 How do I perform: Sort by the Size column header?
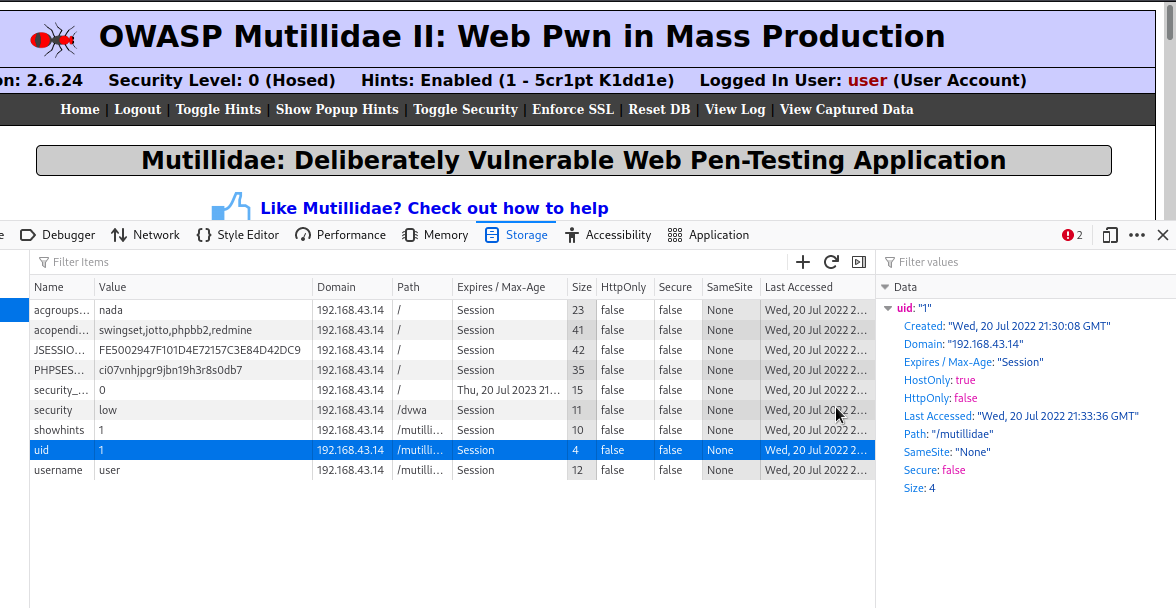click(581, 287)
